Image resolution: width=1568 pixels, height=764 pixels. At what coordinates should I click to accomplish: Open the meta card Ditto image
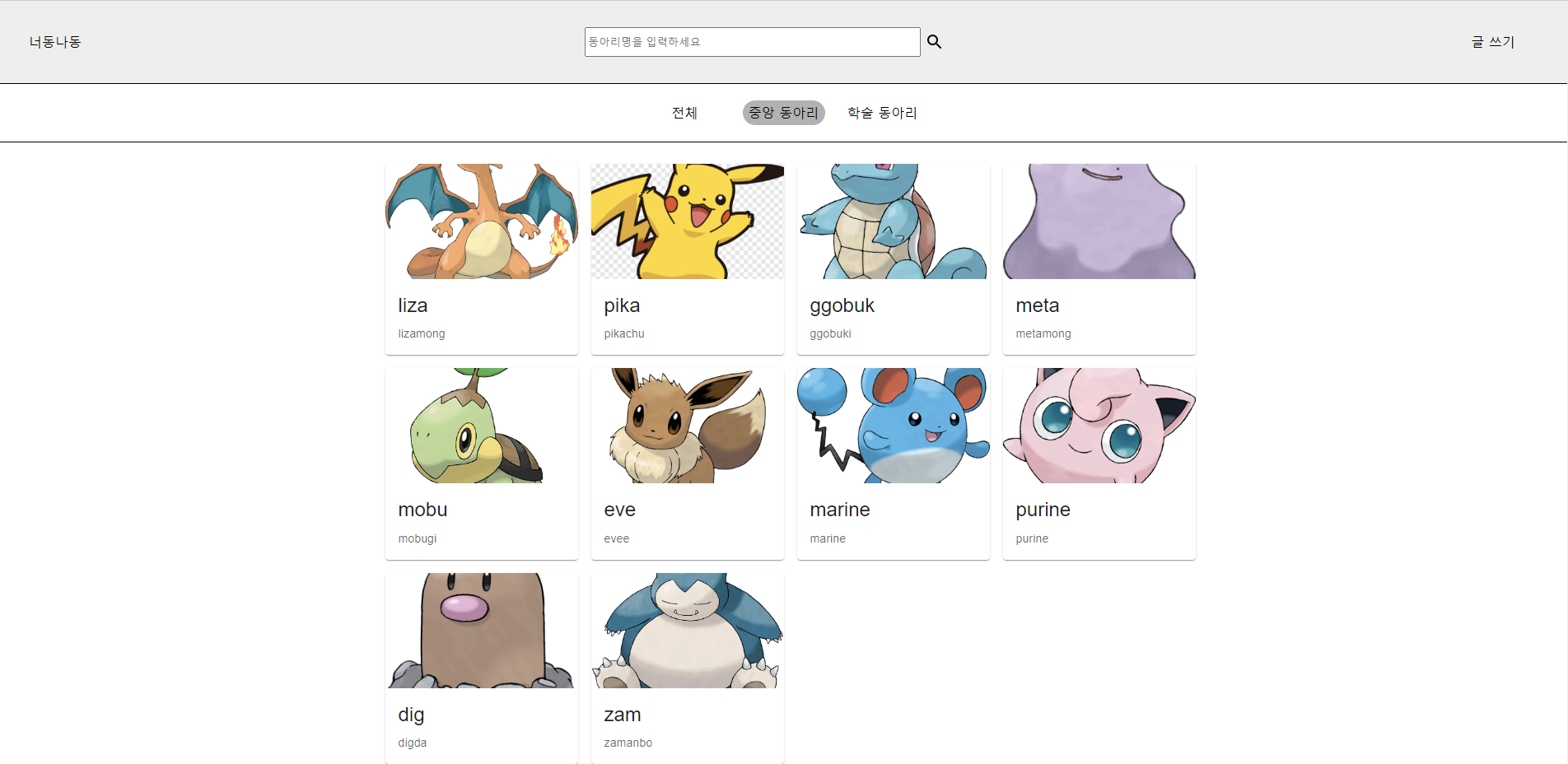pyautogui.click(x=1099, y=221)
